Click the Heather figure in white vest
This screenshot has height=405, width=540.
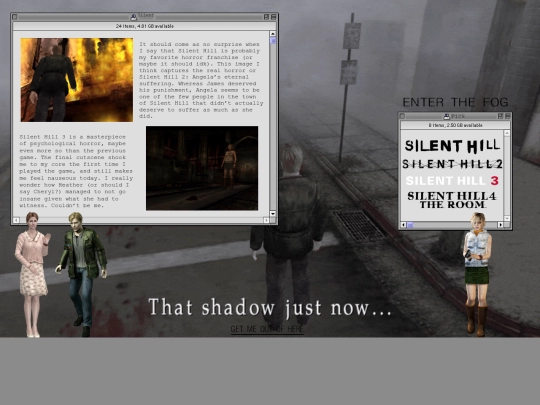click(477, 274)
